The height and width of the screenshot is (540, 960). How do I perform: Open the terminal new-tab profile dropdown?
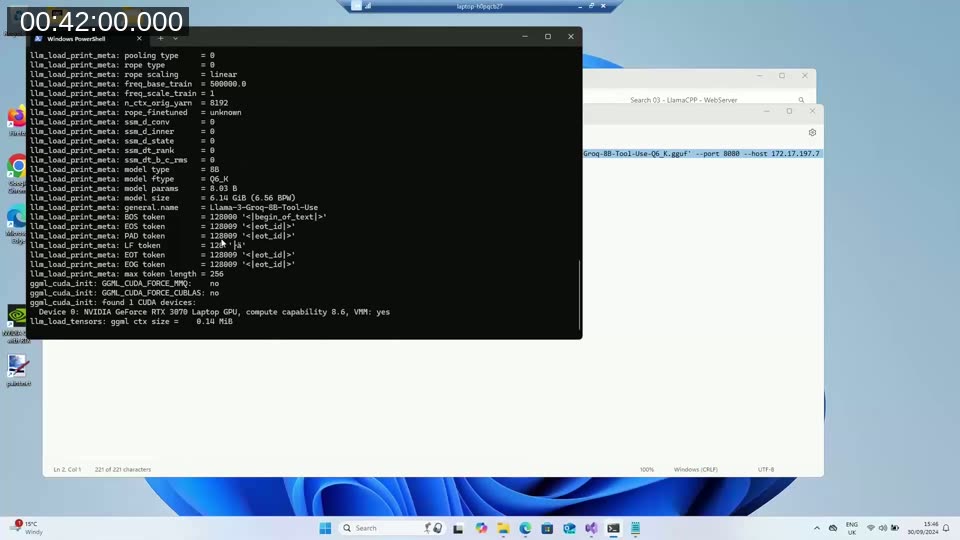(x=176, y=39)
